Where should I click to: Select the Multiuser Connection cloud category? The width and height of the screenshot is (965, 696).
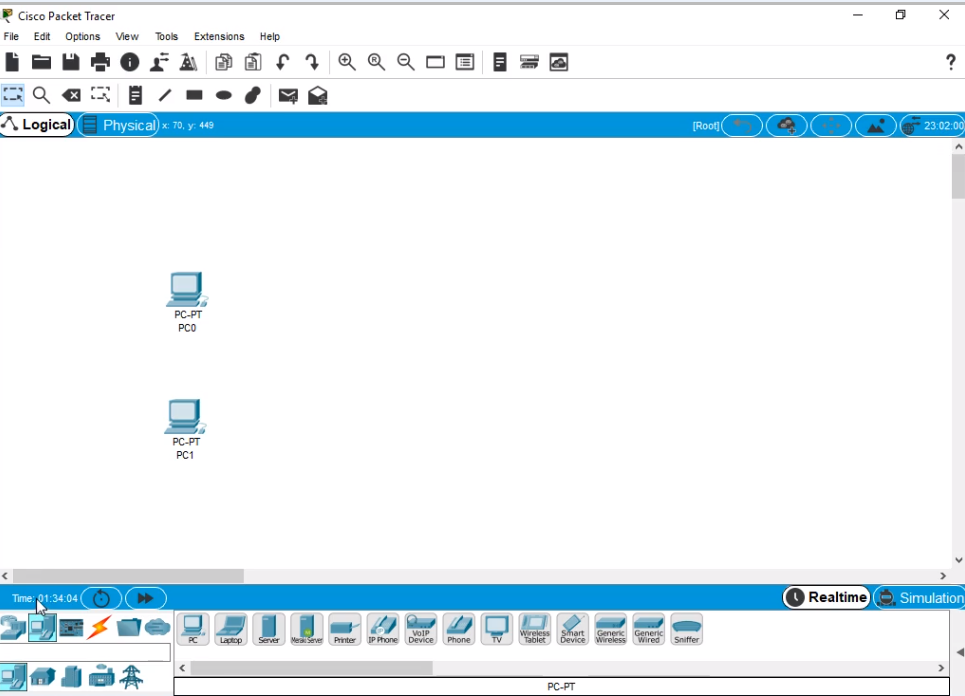click(x=158, y=628)
